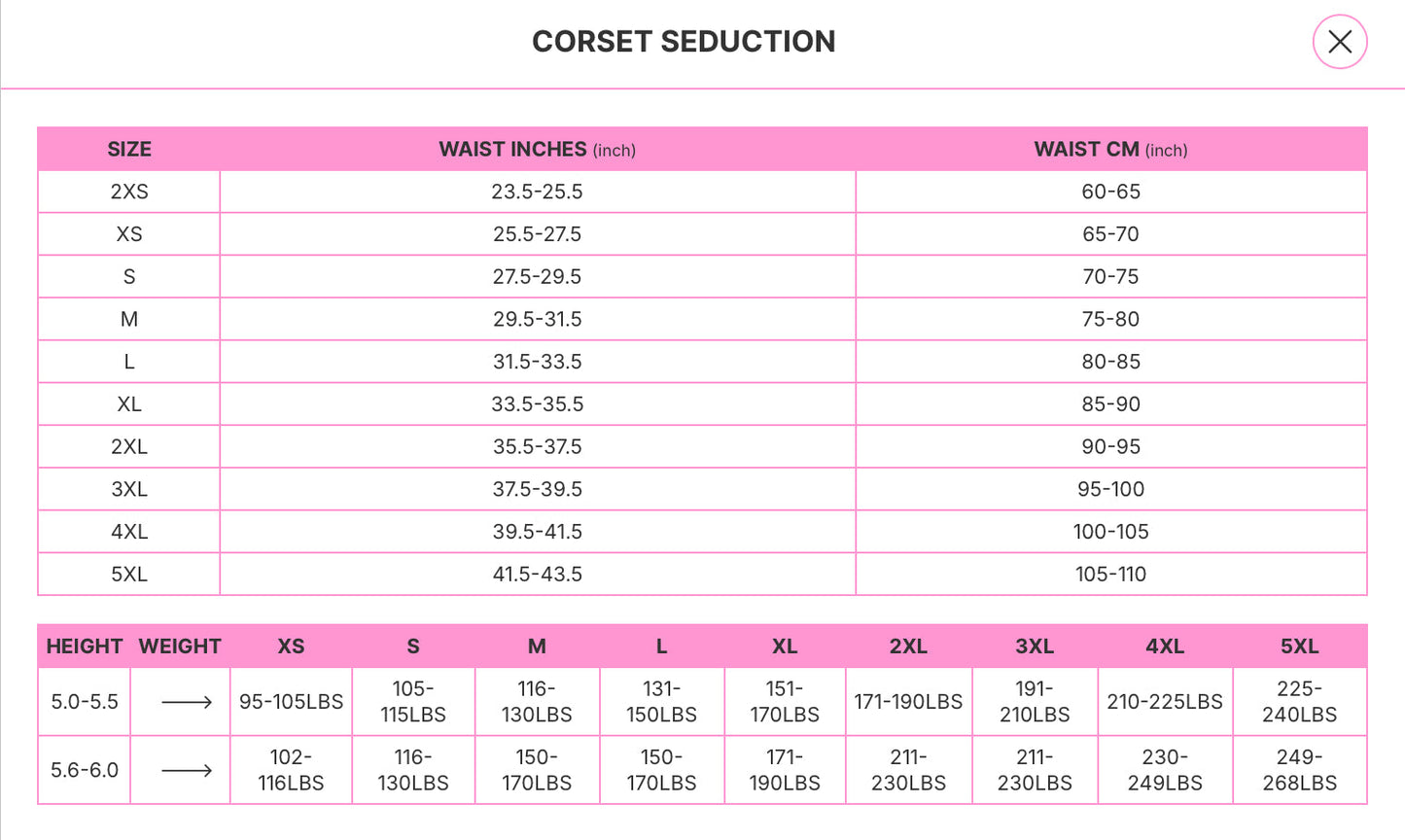The image size is (1405, 840).
Task: Click the WAIST CM column header
Action: 1109,149
